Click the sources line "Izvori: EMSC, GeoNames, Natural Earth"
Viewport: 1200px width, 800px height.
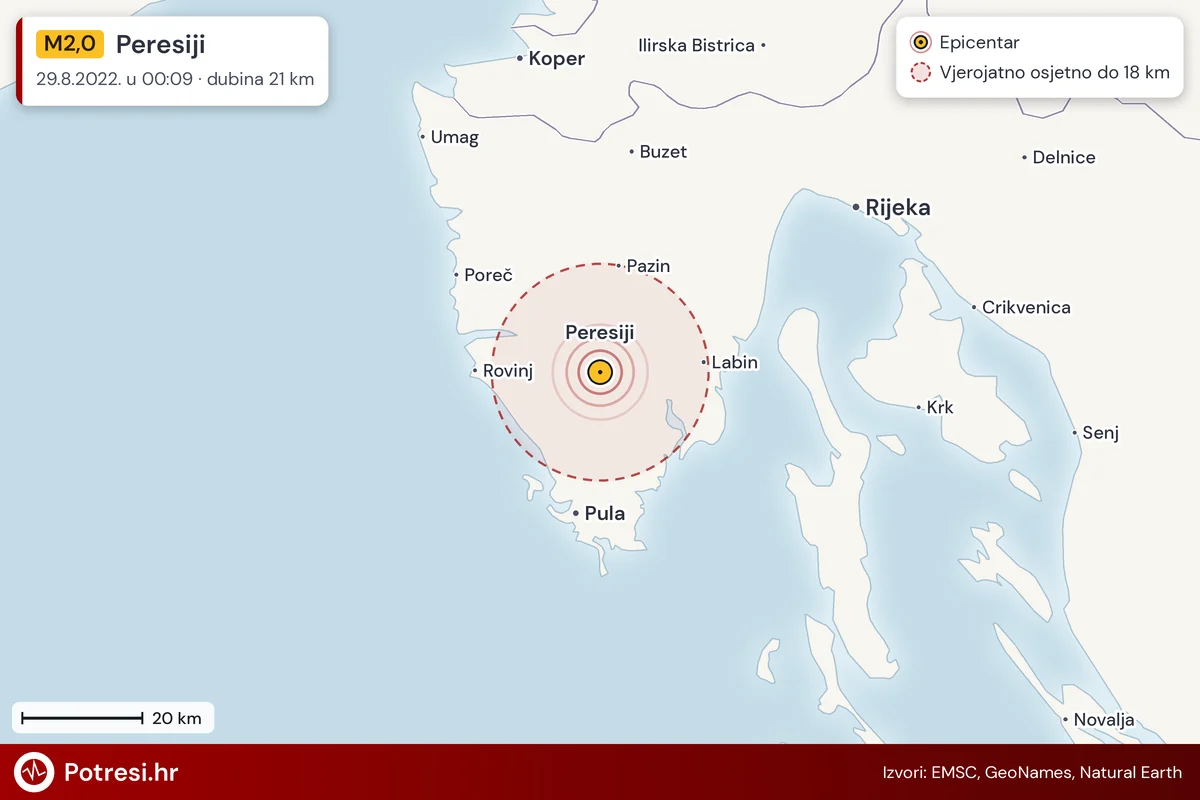coord(1032,772)
